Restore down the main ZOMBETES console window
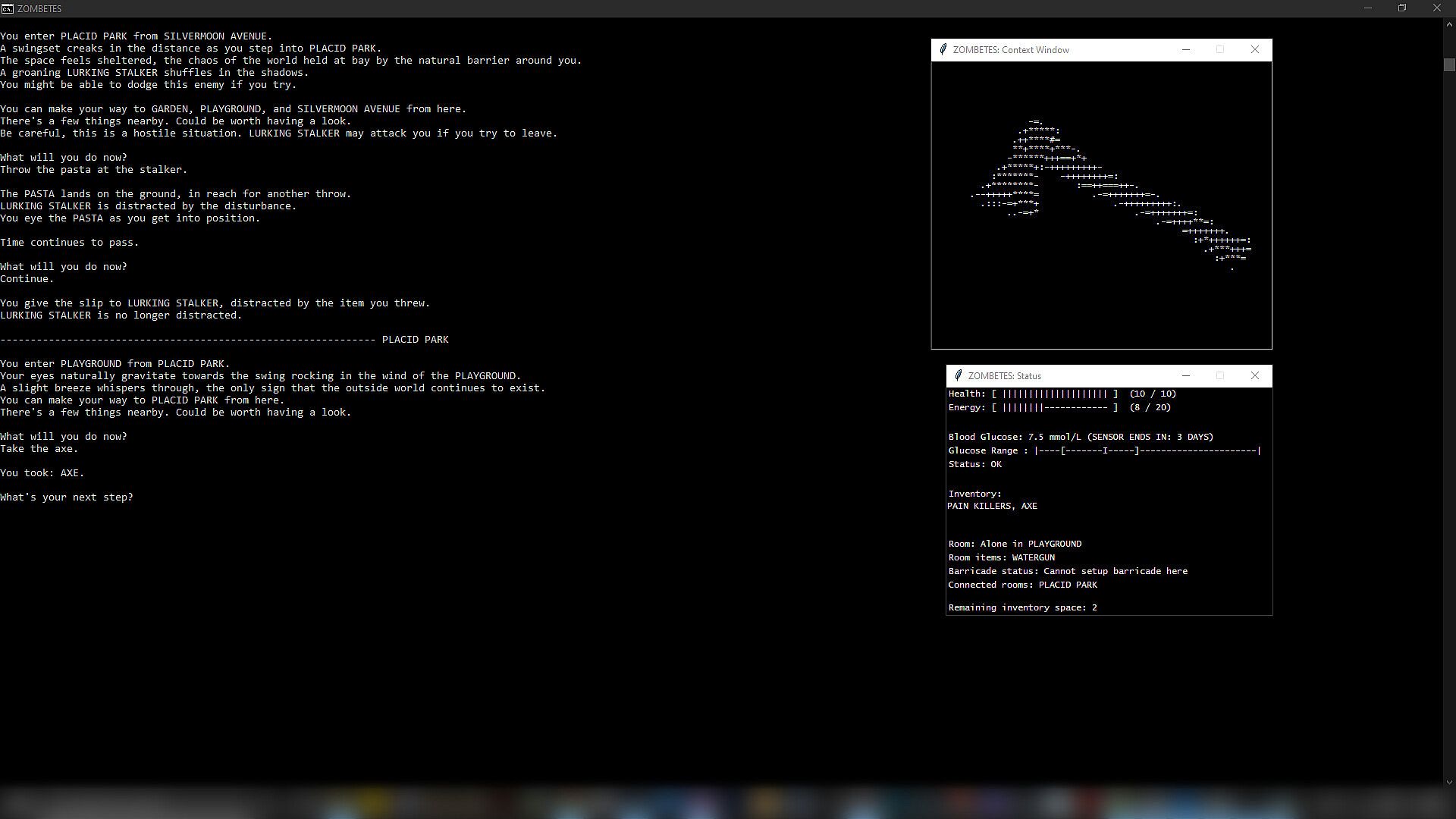This screenshot has height=819, width=1456. click(1402, 8)
